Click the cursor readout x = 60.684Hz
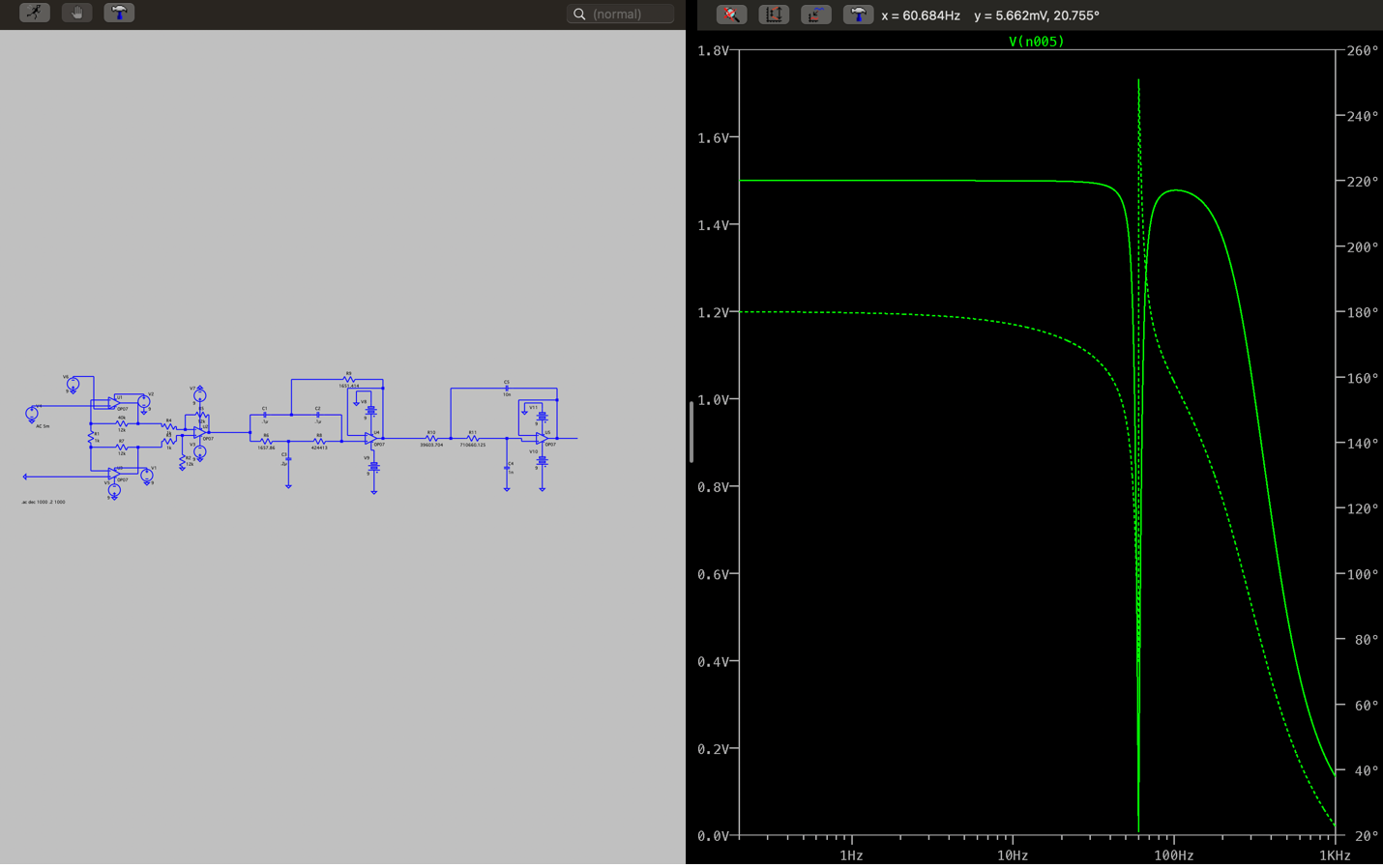Image resolution: width=1383 pixels, height=868 pixels. pos(921,15)
